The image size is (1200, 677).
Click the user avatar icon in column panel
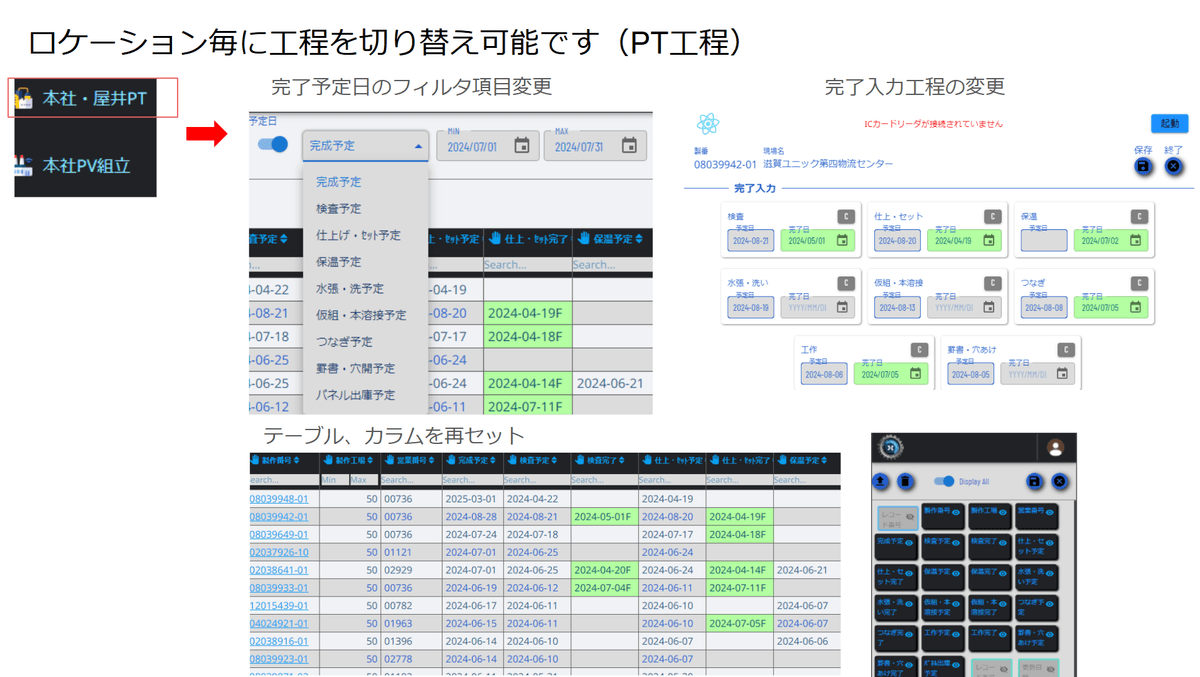(x=1055, y=448)
